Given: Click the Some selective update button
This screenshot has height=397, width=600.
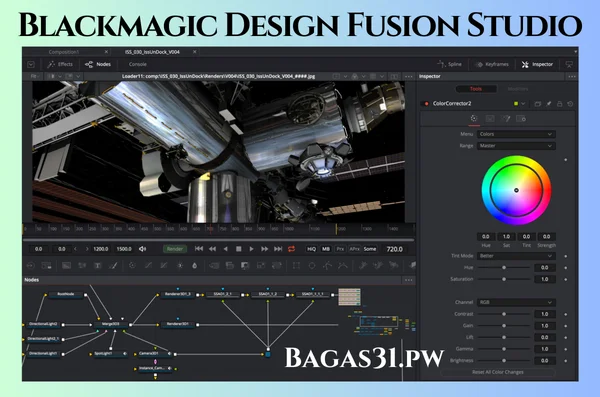Looking at the screenshot, I should pyautogui.click(x=370, y=249).
